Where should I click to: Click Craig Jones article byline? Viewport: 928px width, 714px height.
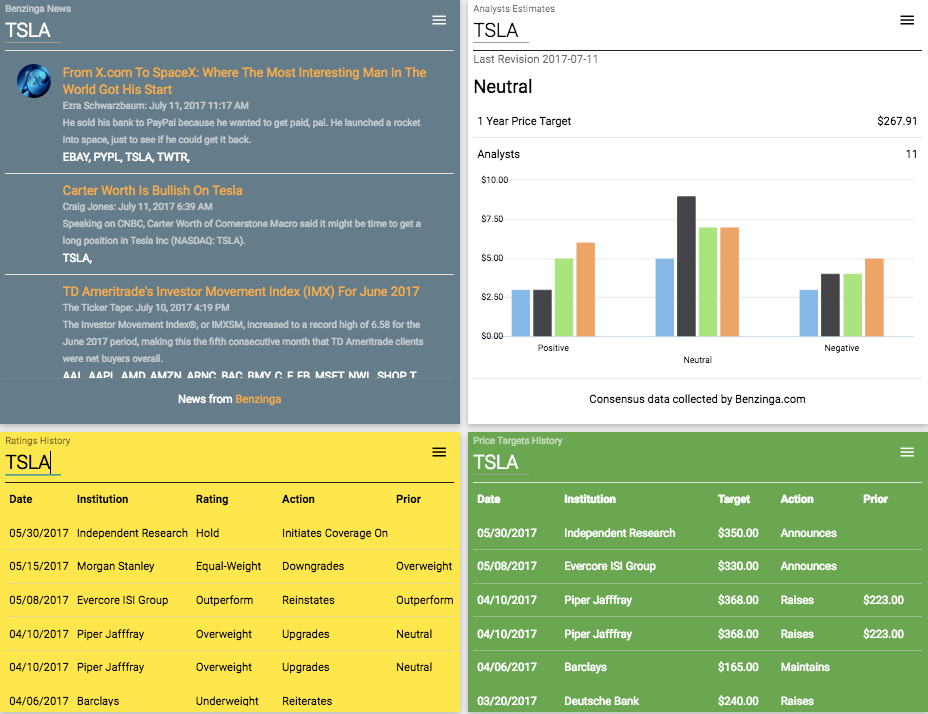click(x=137, y=207)
